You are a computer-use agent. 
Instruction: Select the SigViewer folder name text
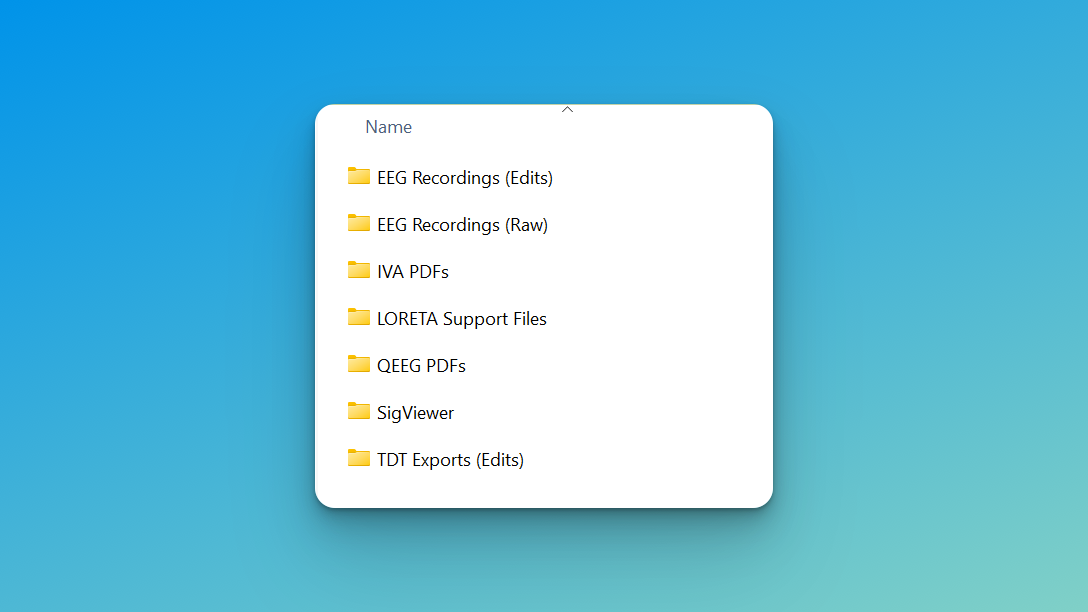[x=415, y=413]
